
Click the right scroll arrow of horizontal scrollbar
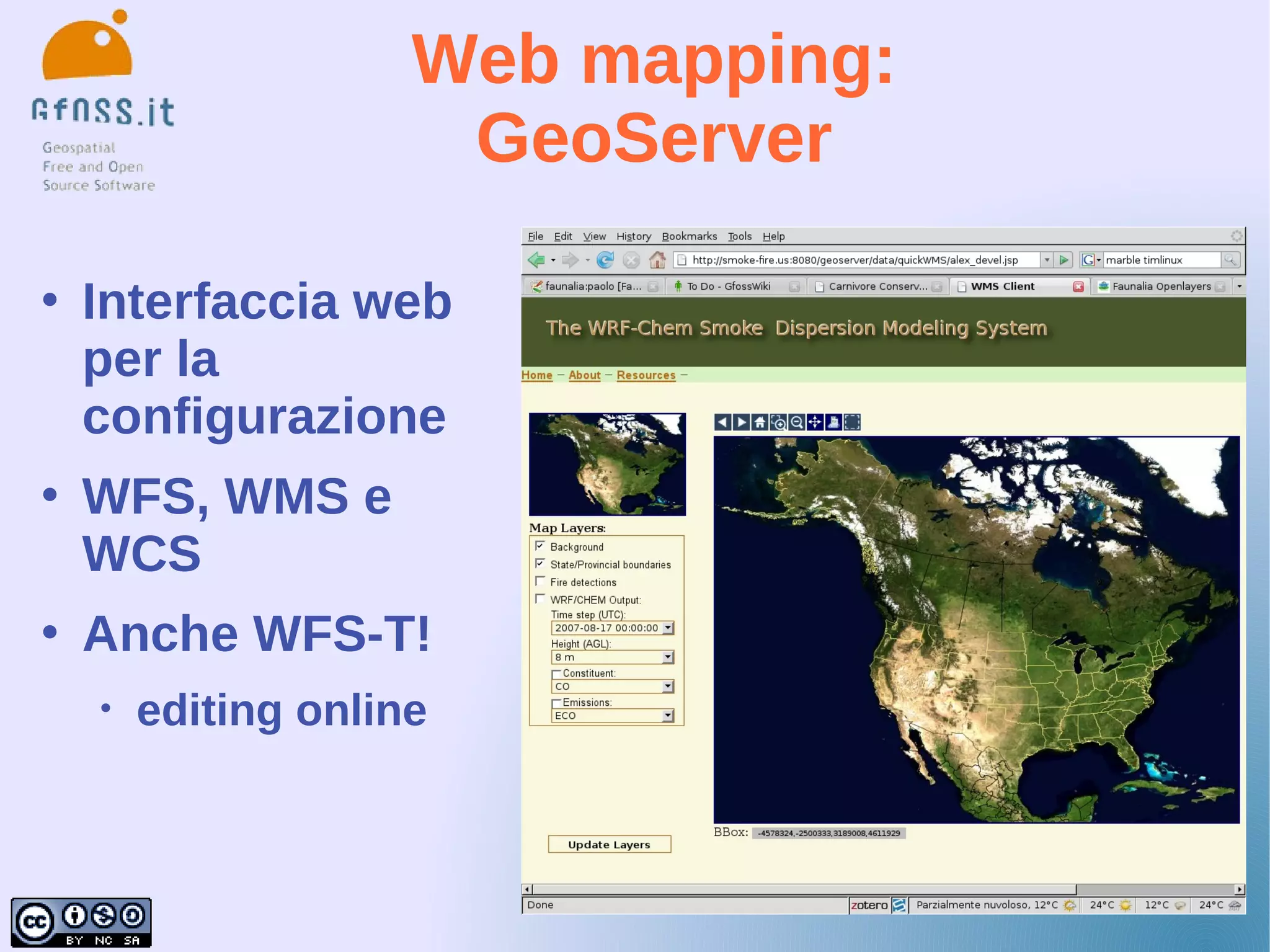coord(1239,889)
